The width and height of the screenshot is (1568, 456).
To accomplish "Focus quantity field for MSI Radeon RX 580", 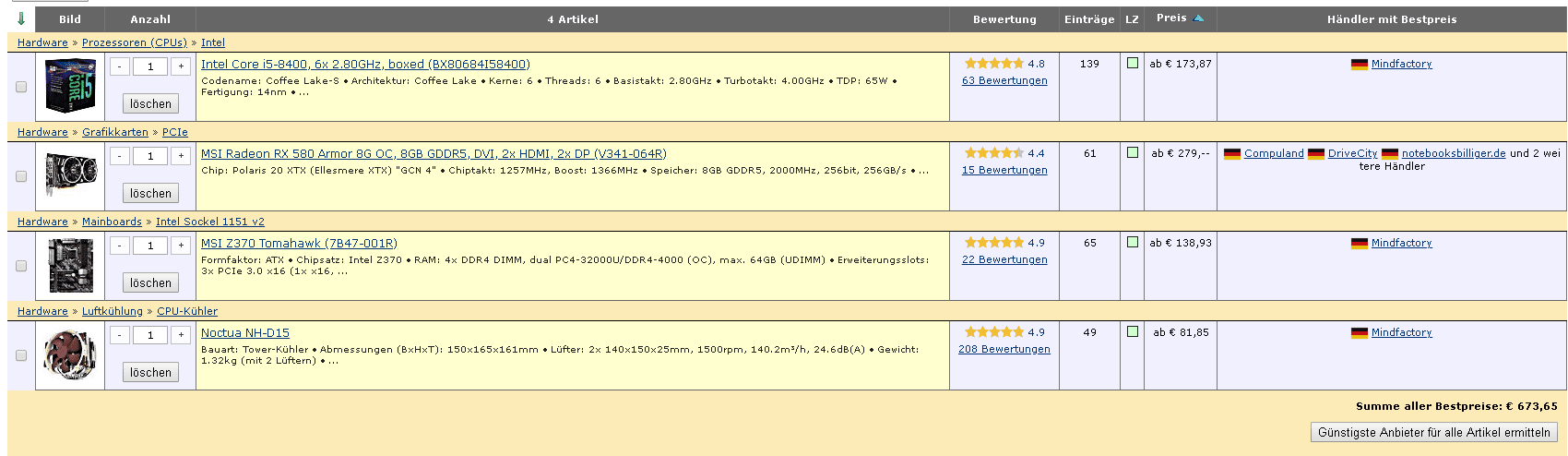I will [x=150, y=156].
